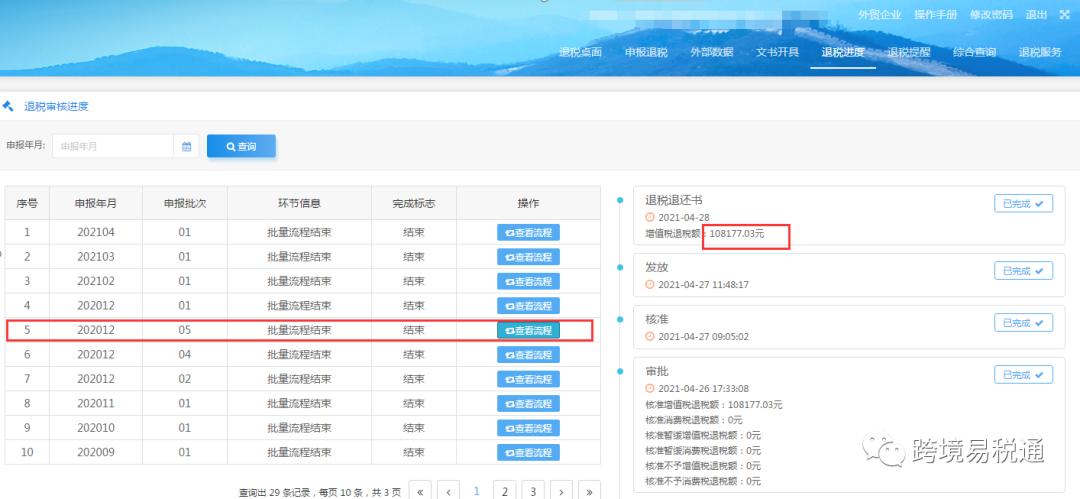
Task: Click 查看流程 for row 10 (202009)
Action: [x=528, y=453]
